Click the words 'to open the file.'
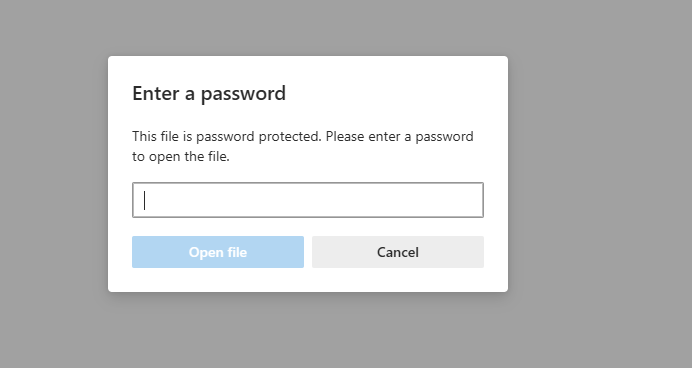Screen dimensions: 692x368 [x=181, y=157]
